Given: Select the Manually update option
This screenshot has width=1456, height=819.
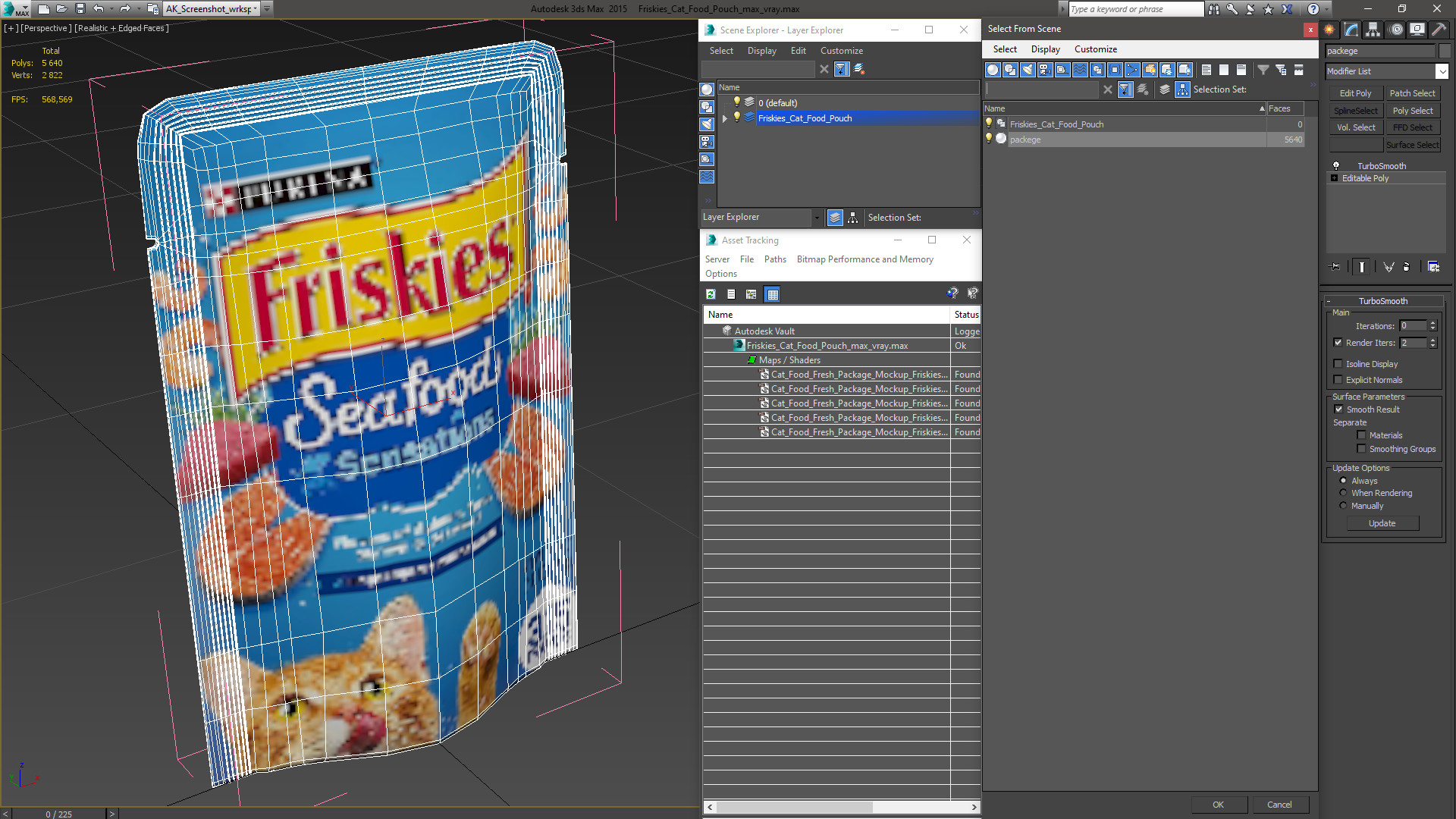Looking at the screenshot, I should click(1343, 506).
